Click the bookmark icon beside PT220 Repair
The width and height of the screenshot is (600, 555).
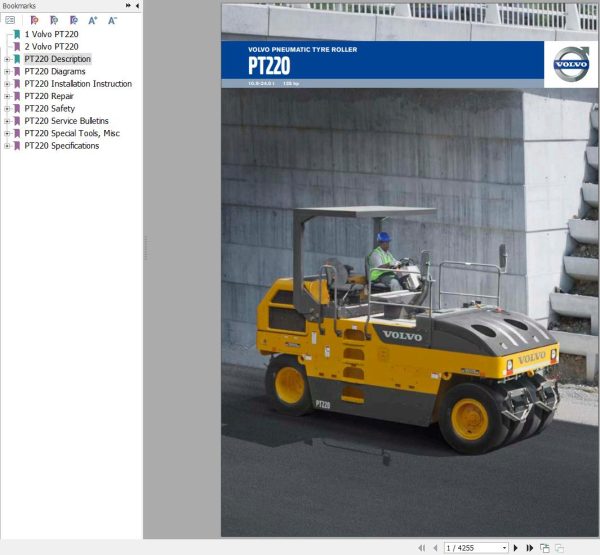(17, 96)
